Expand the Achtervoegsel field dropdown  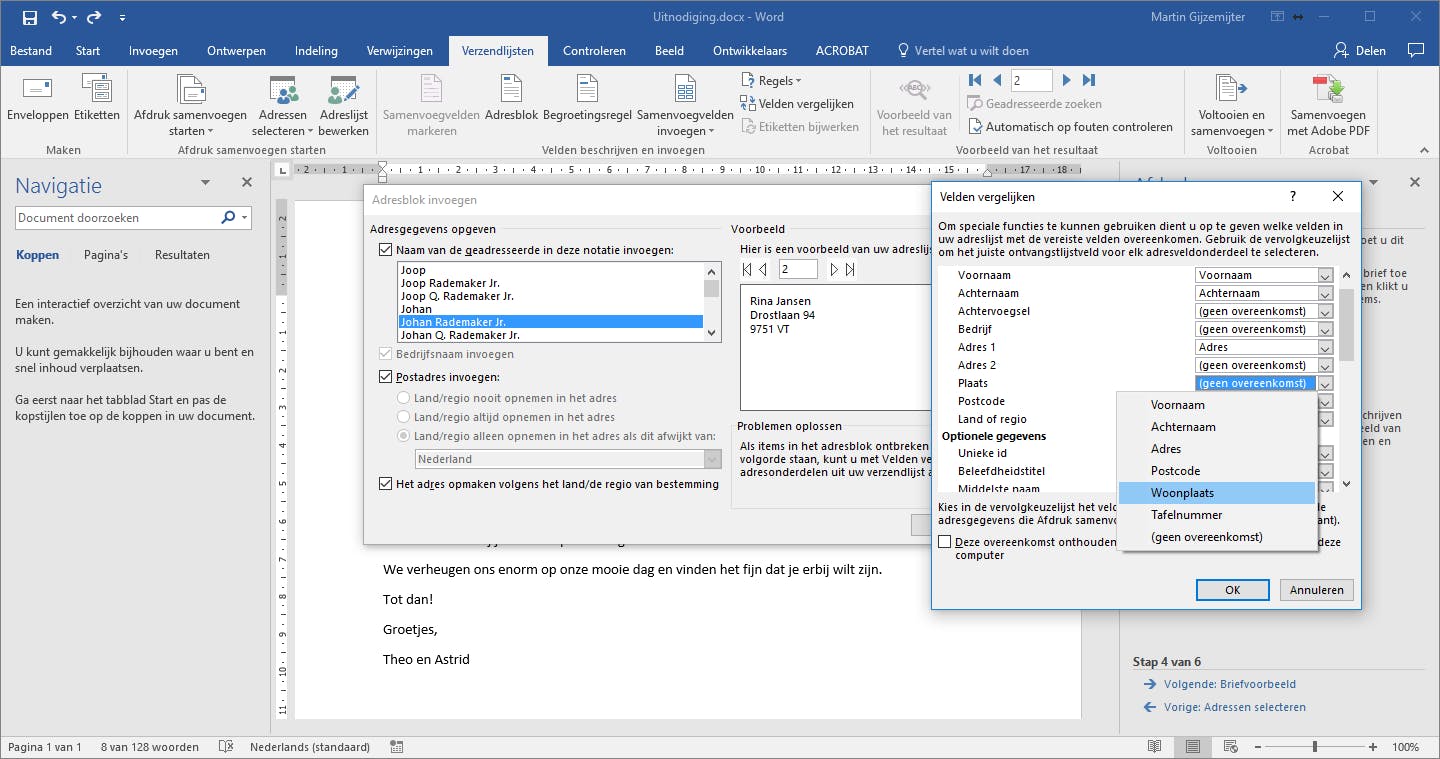pyautogui.click(x=1325, y=312)
